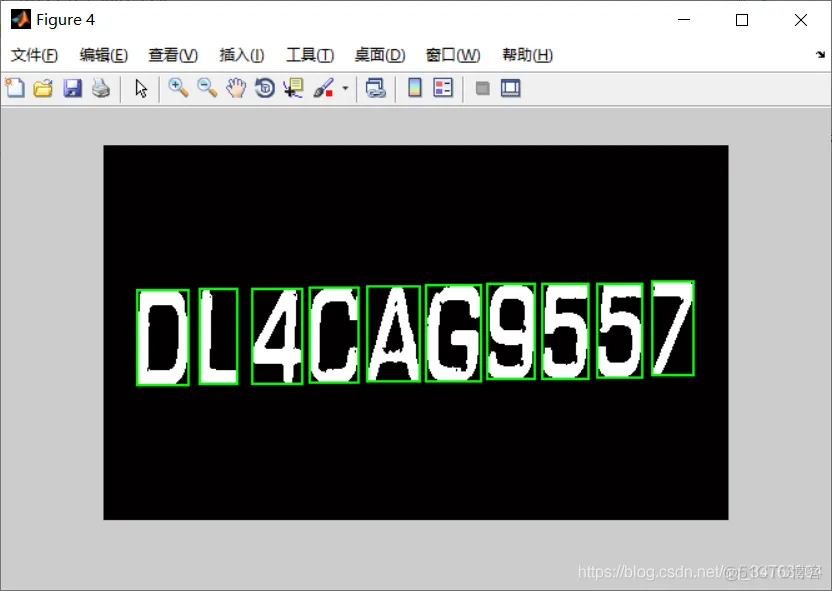This screenshot has width=832, height=591.
Task: Select the Data Cursor tool
Action: point(293,88)
